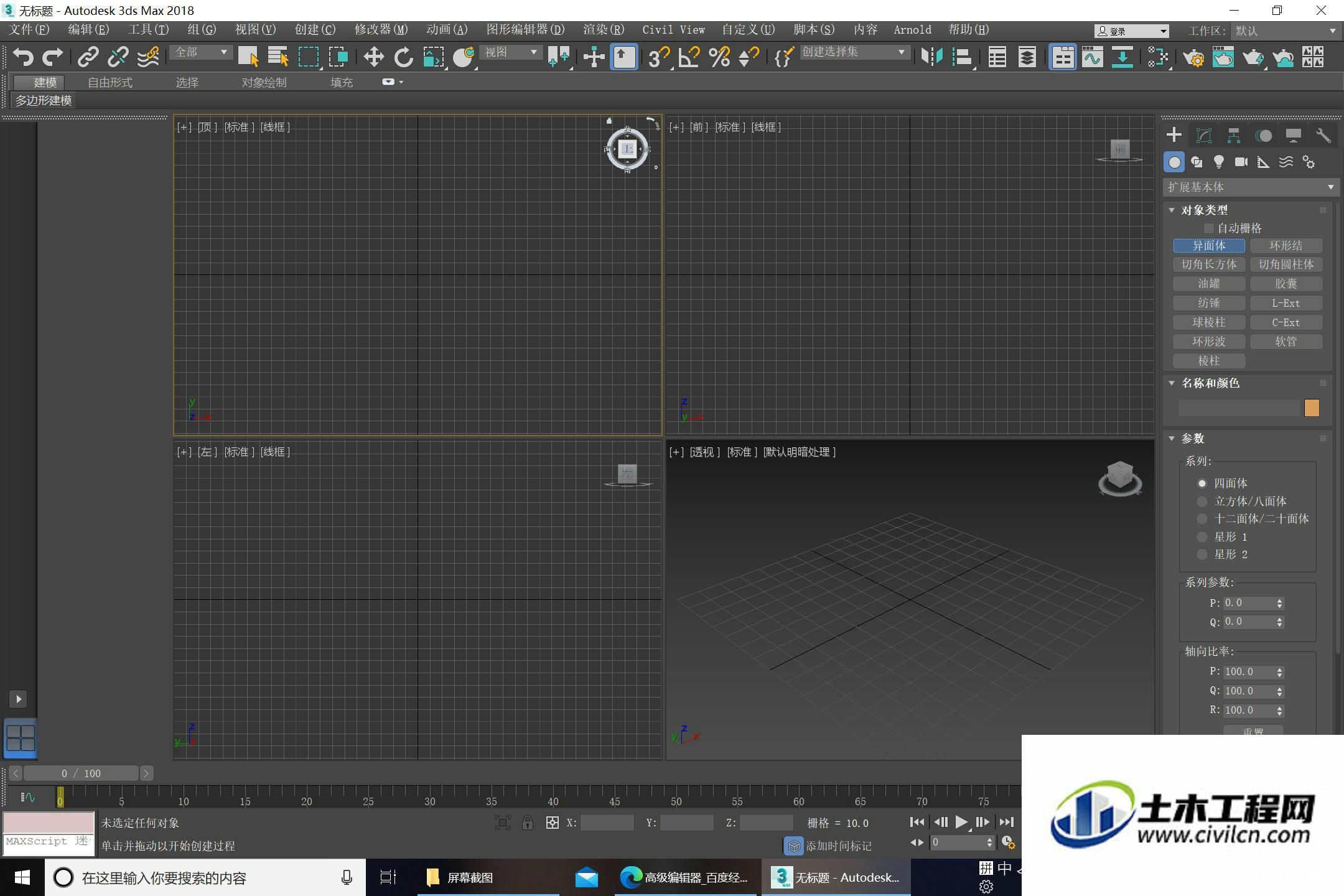Click the time slider 0 / 100 handle
This screenshot has width=1344, height=896.
(x=81, y=773)
